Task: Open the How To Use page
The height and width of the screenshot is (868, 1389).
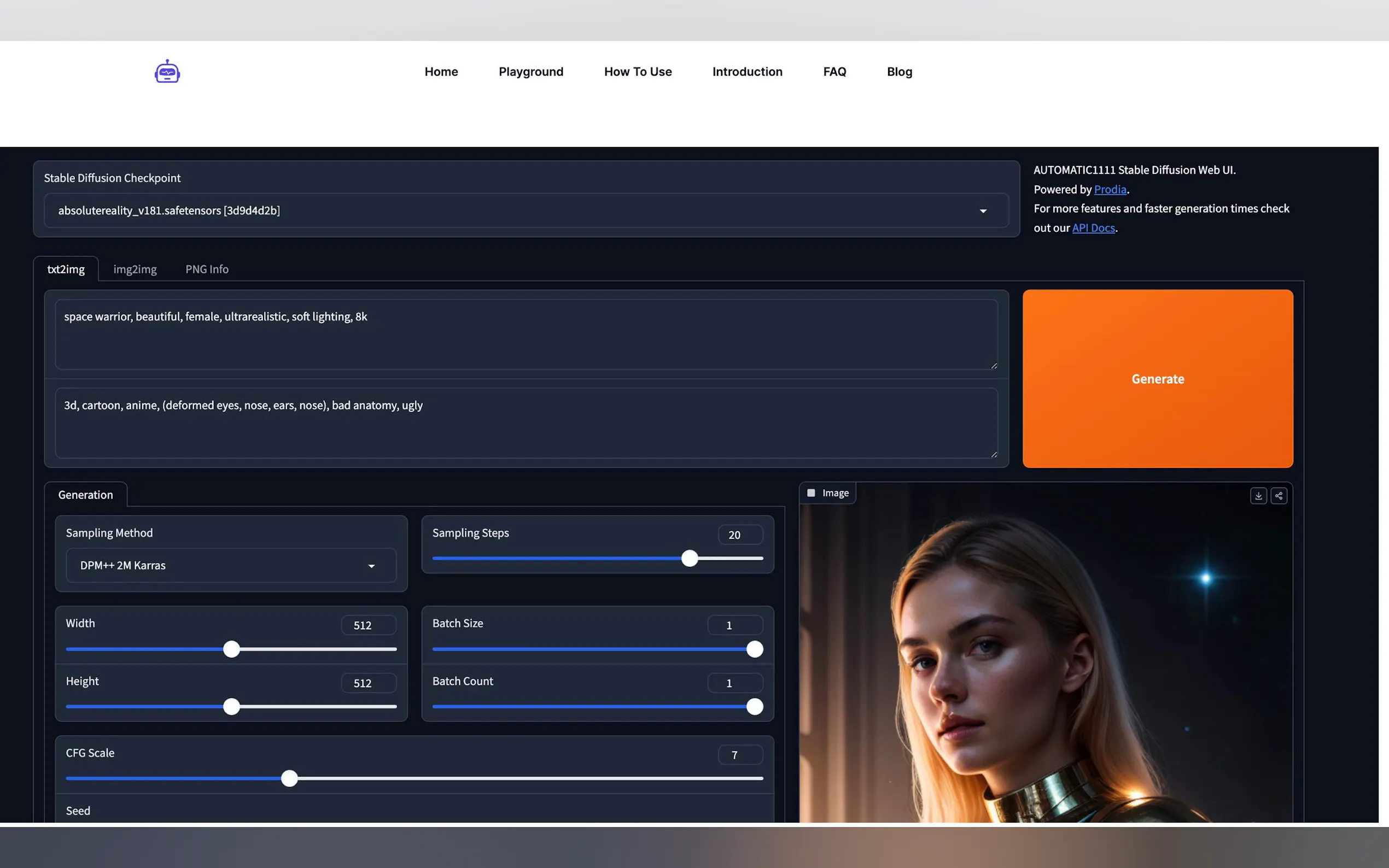Action: [x=638, y=72]
